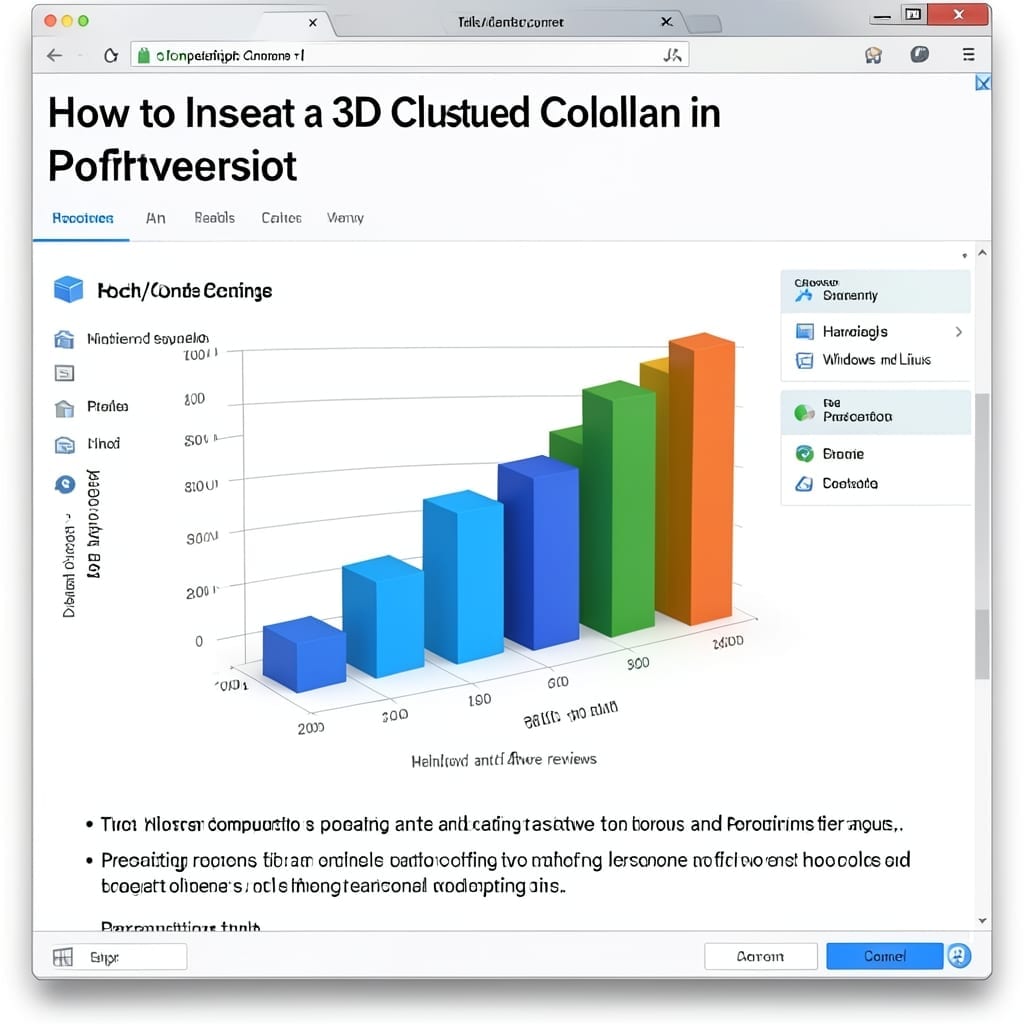Open the browser hamburger menu

click(968, 55)
